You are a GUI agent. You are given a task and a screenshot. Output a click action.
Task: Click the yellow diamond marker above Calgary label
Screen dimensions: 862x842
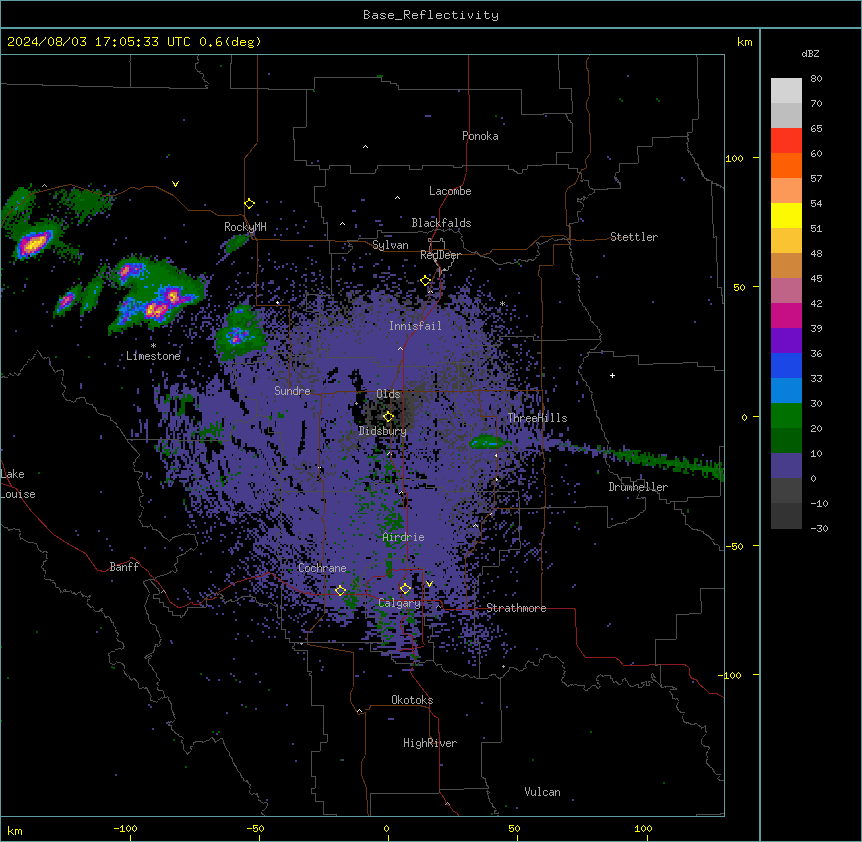405,589
